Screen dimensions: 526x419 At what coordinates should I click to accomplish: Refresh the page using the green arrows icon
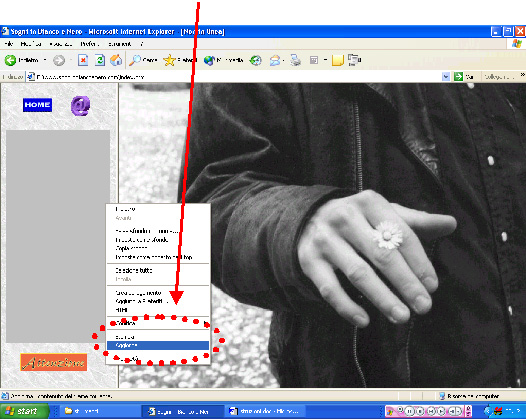click(99, 60)
